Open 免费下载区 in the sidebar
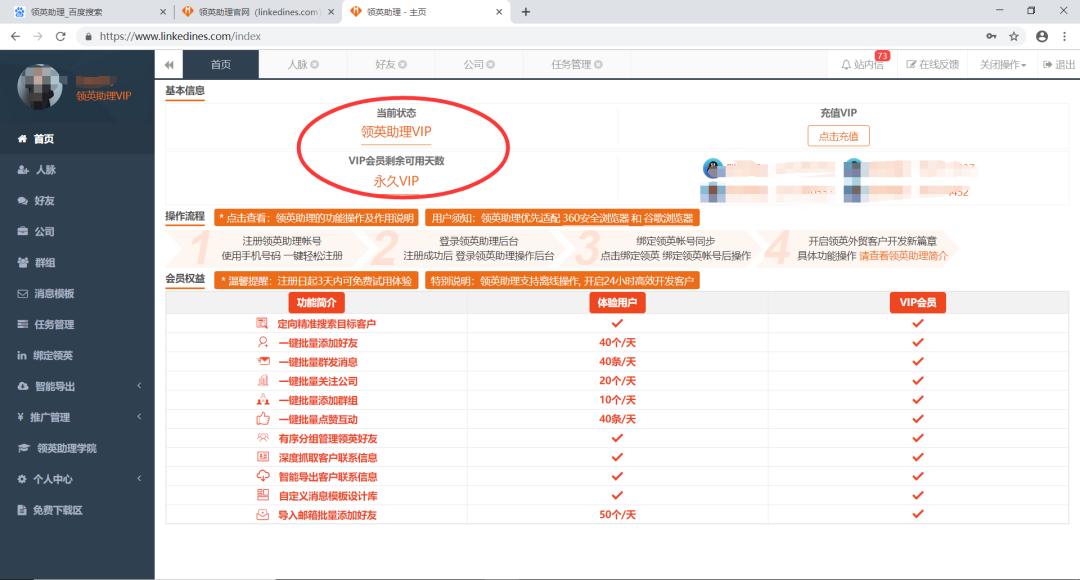 click(x=77, y=510)
